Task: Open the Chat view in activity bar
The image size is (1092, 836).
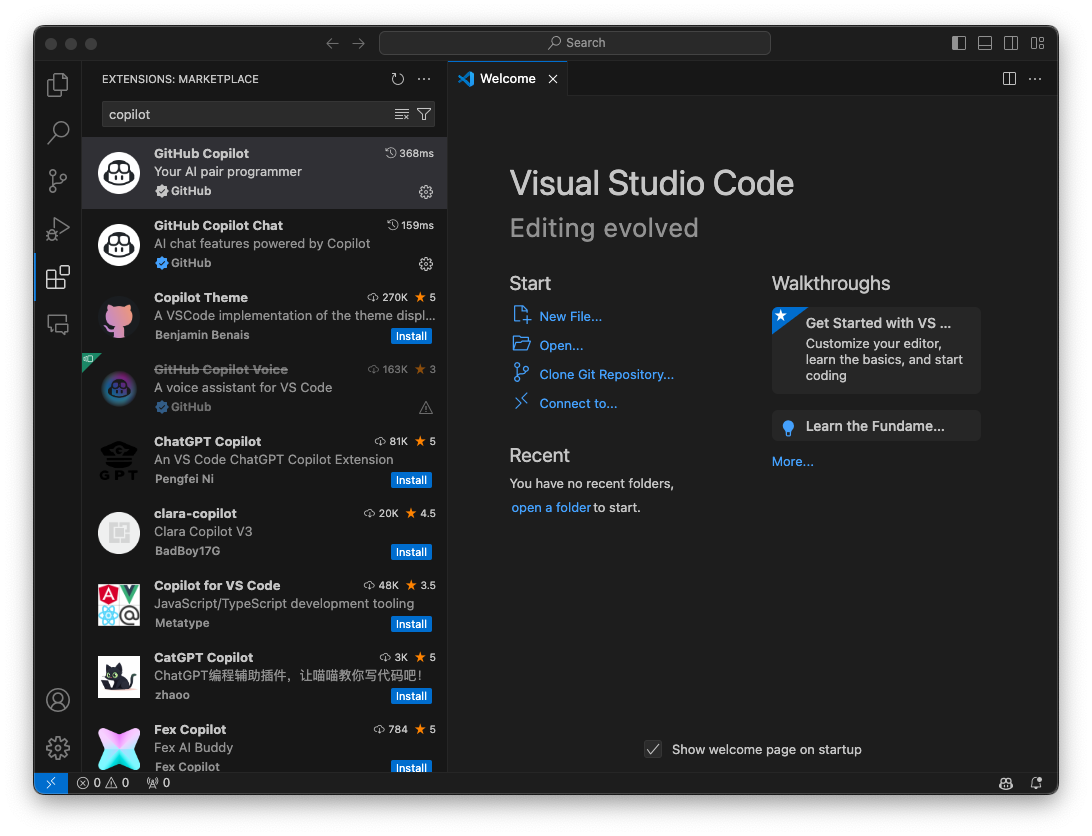Action: coord(58,324)
